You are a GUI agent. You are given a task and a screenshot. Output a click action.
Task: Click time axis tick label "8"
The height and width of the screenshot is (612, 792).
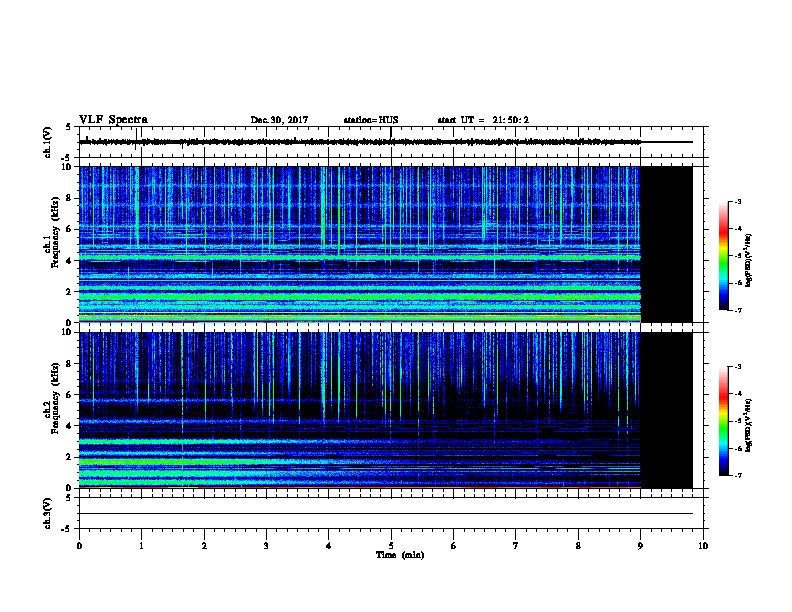coord(578,546)
